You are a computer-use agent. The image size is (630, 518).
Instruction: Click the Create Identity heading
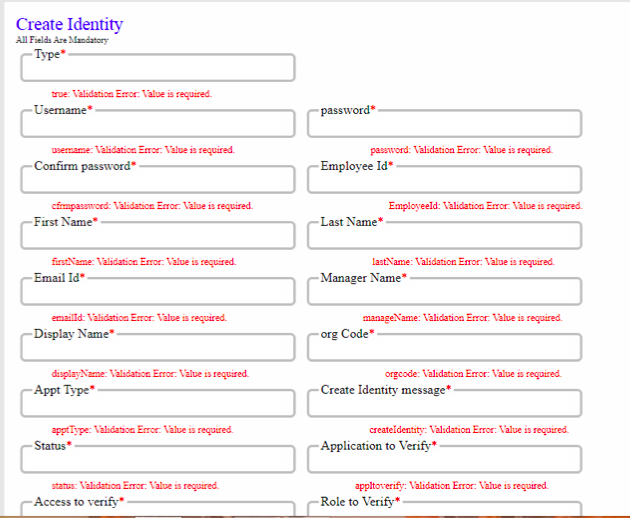(x=70, y=24)
